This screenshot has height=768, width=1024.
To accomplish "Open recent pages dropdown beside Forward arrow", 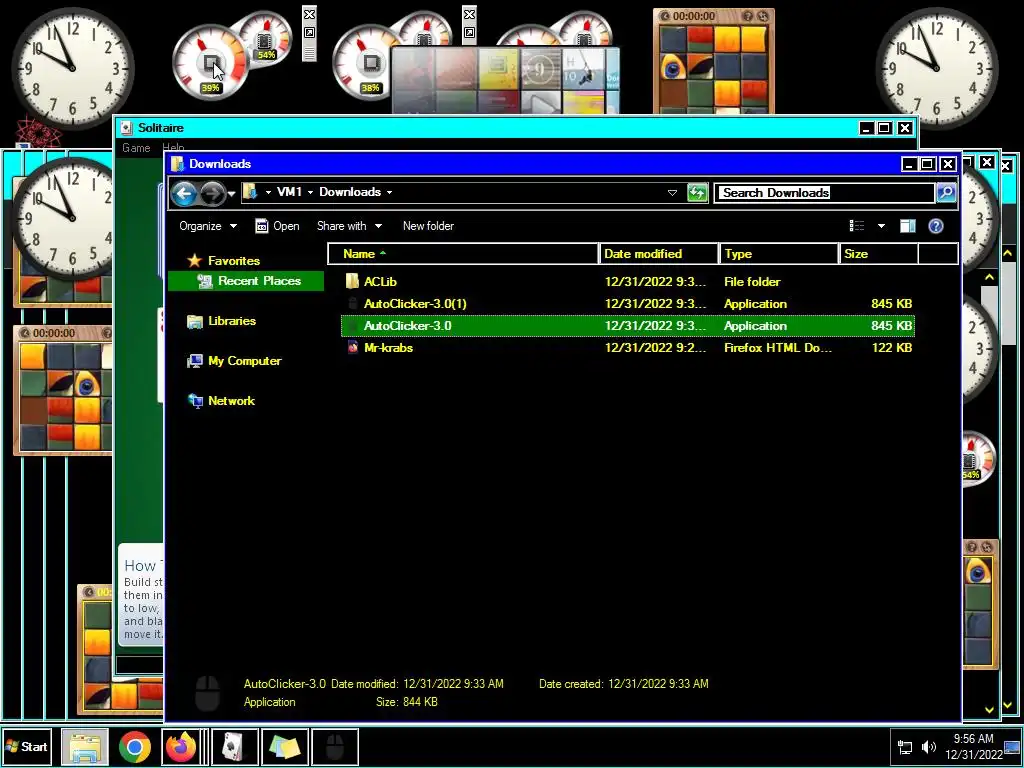I will [x=231, y=194].
